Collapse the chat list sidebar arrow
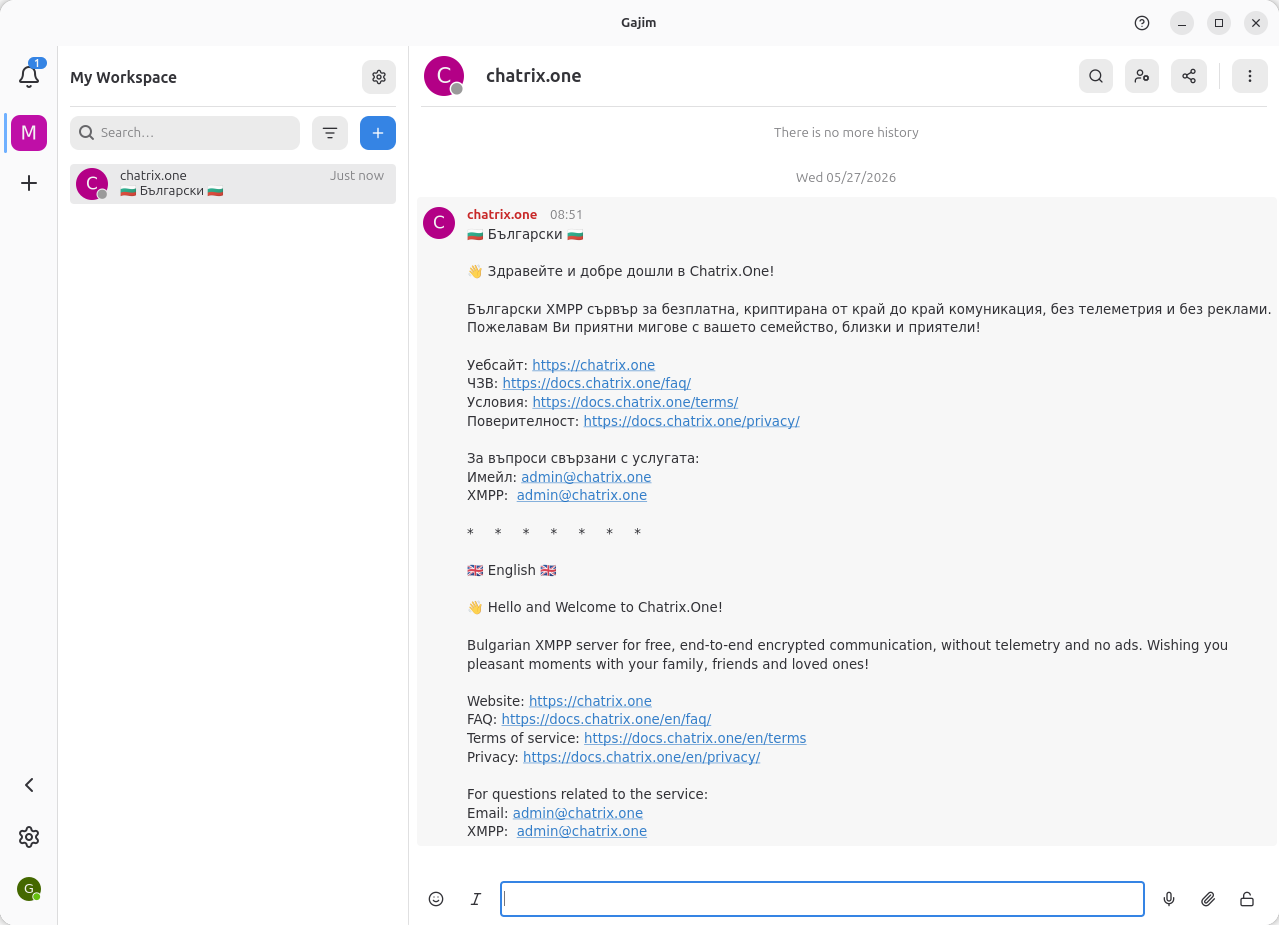Image resolution: width=1279 pixels, height=925 pixels. [29, 785]
